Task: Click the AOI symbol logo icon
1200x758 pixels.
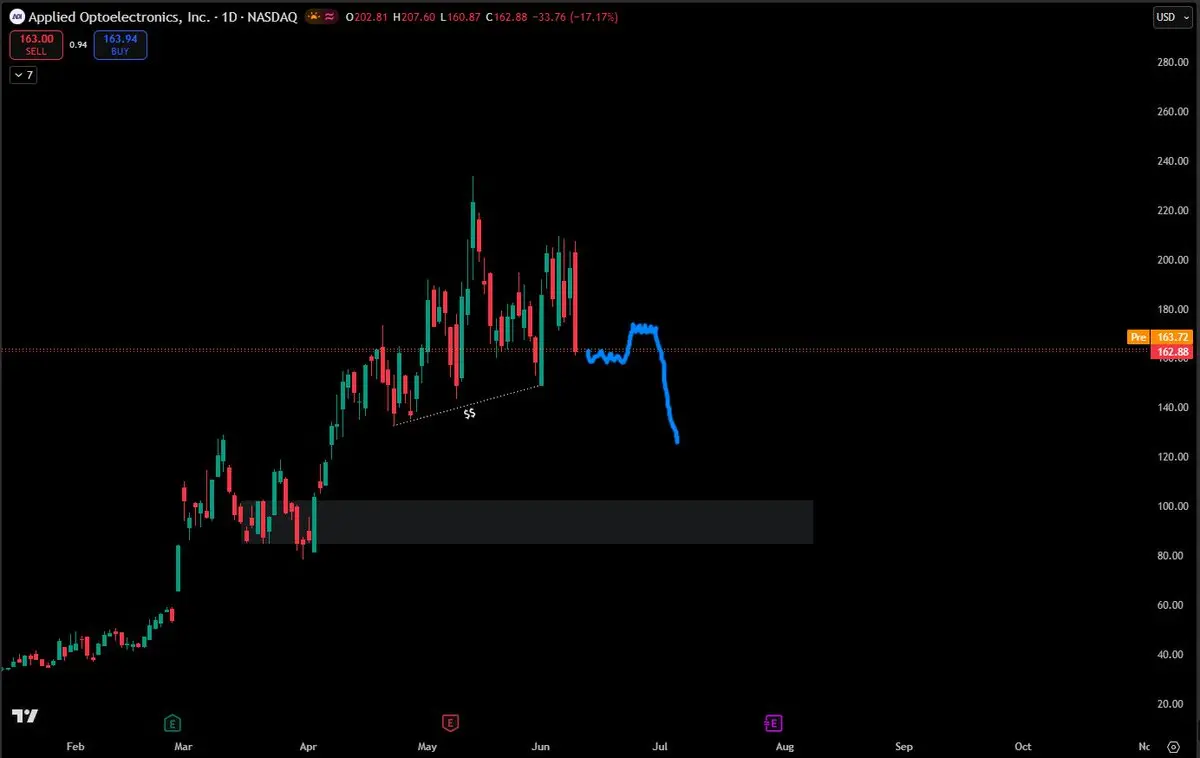Action: click(17, 17)
